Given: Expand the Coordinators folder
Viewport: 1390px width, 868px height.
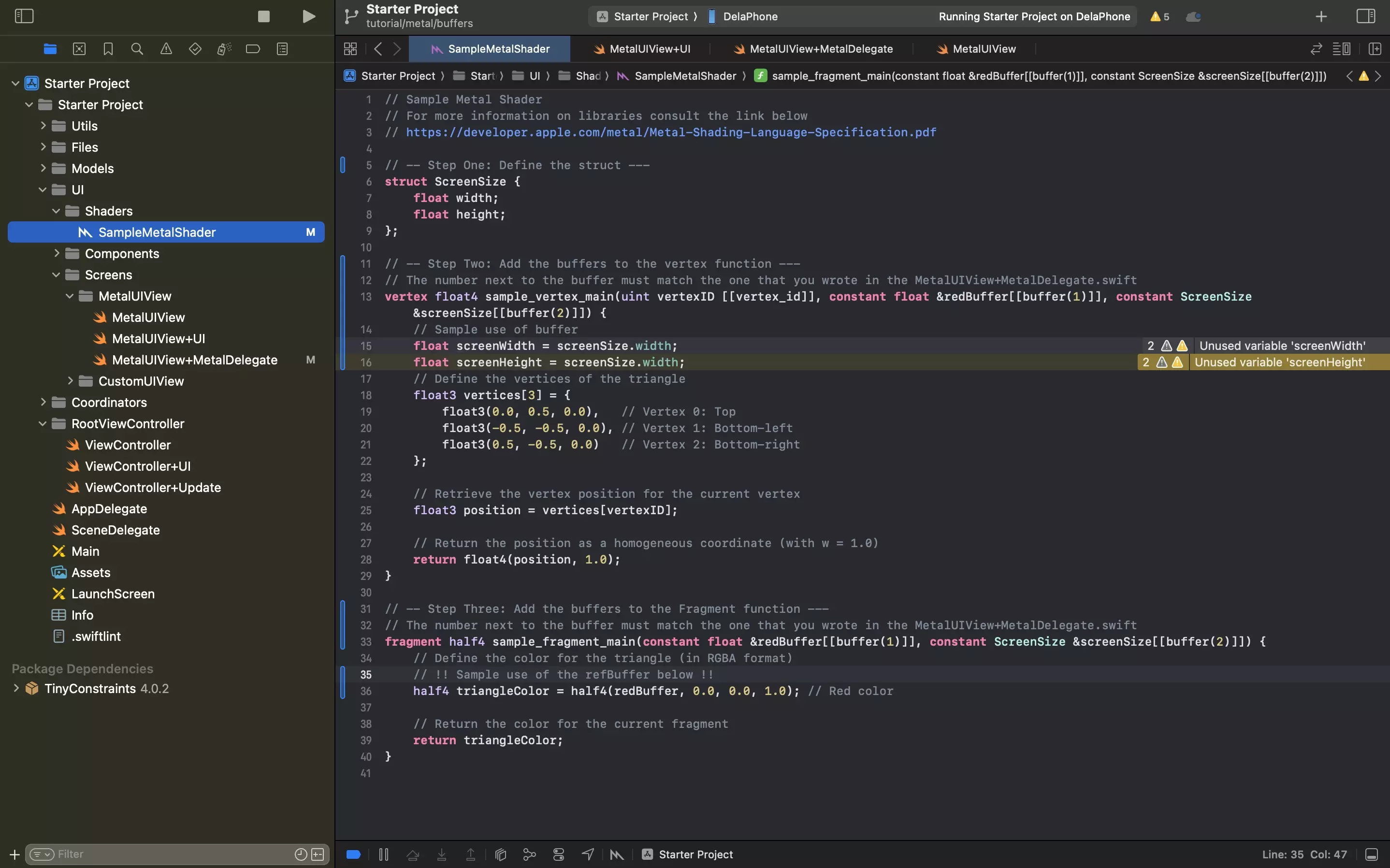Looking at the screenshot, I should pyautogui.click(x=43, y=402).
